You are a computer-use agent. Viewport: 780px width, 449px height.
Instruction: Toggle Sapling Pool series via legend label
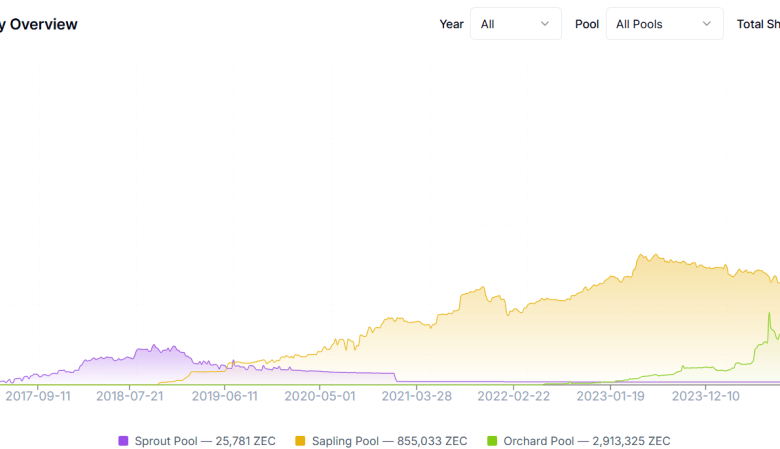coord(389,441)
